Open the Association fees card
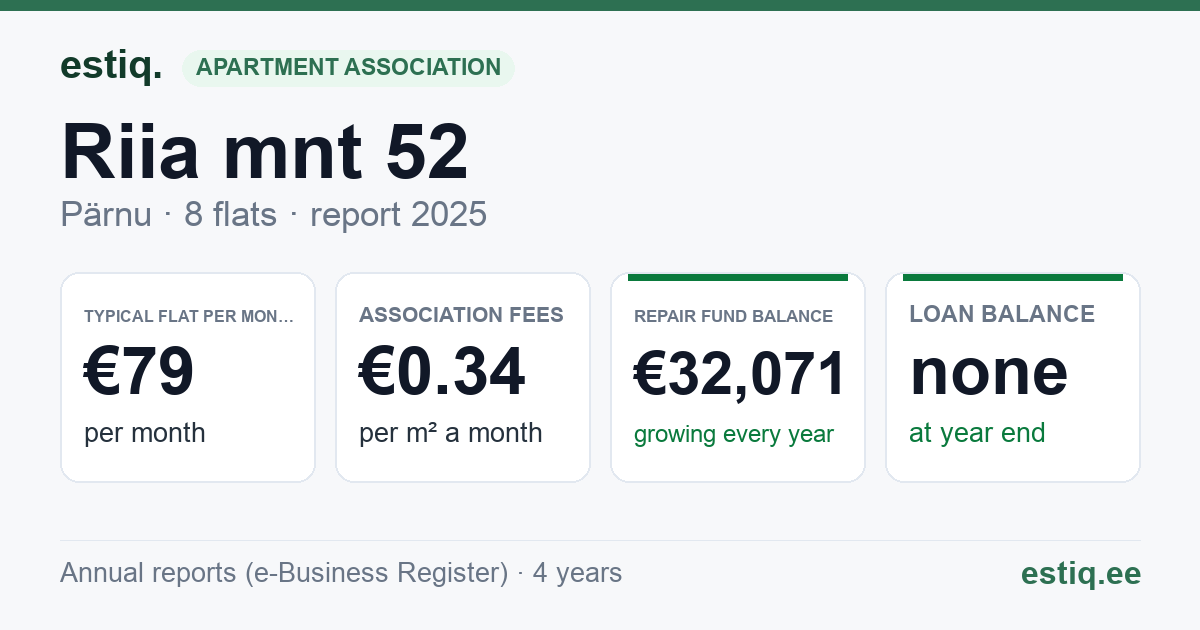 click(x=463, y=377)
